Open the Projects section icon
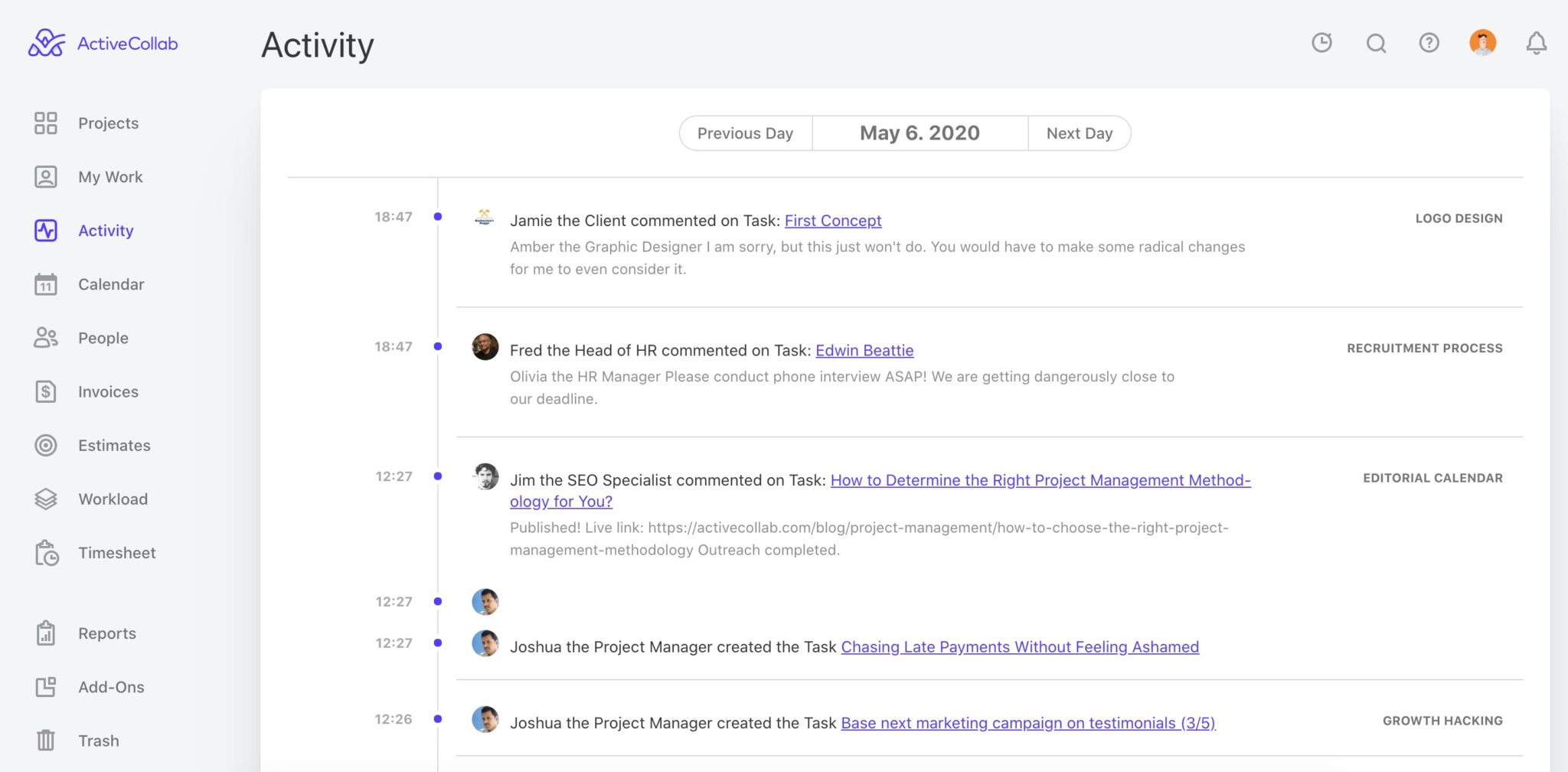 tap(47, 123)
